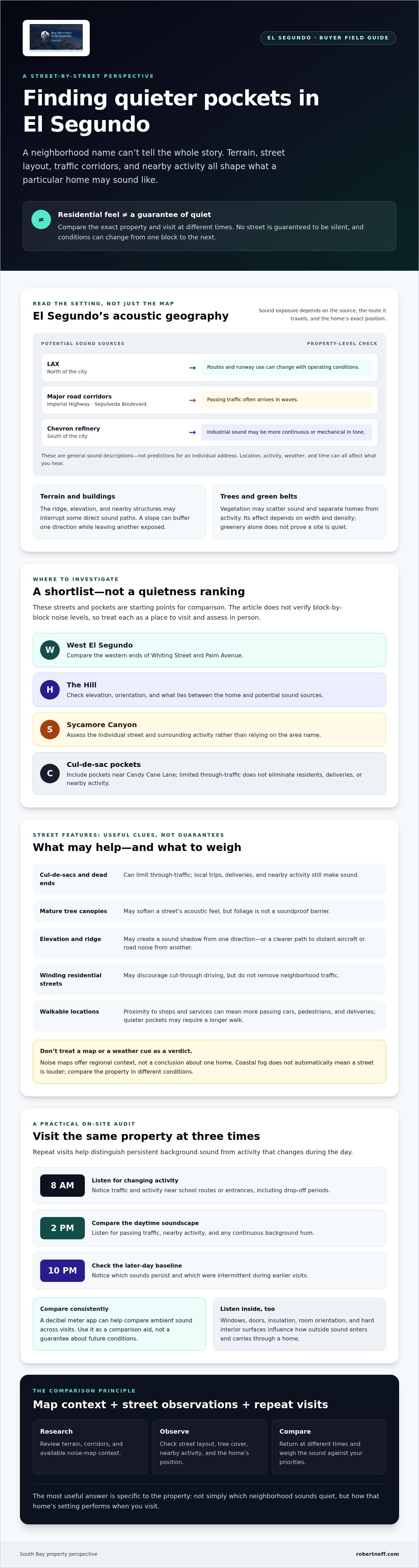
Task: Click the not-equal sign circle icon
Action: (41, 220)
